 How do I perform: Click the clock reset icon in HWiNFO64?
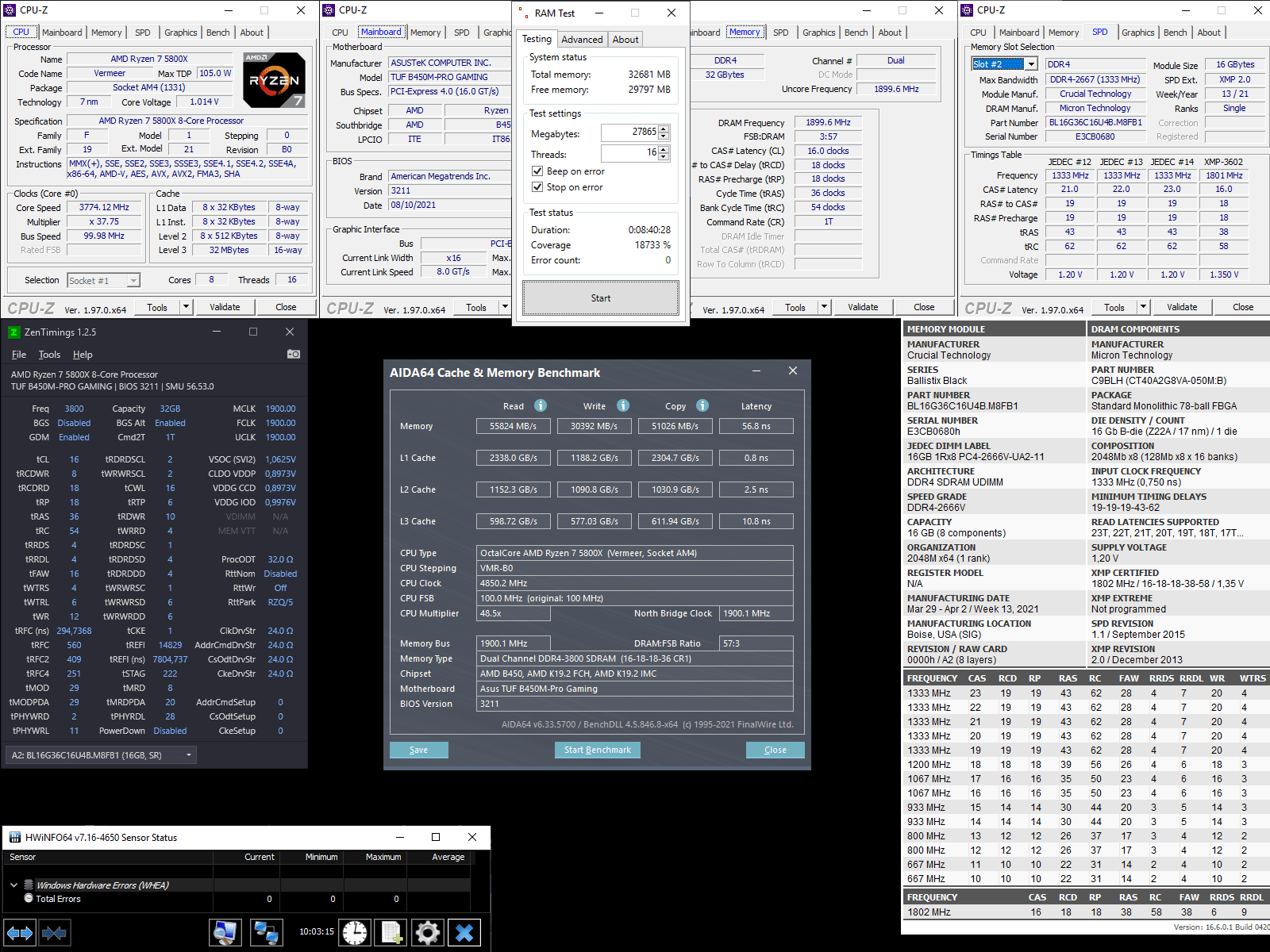355,933
